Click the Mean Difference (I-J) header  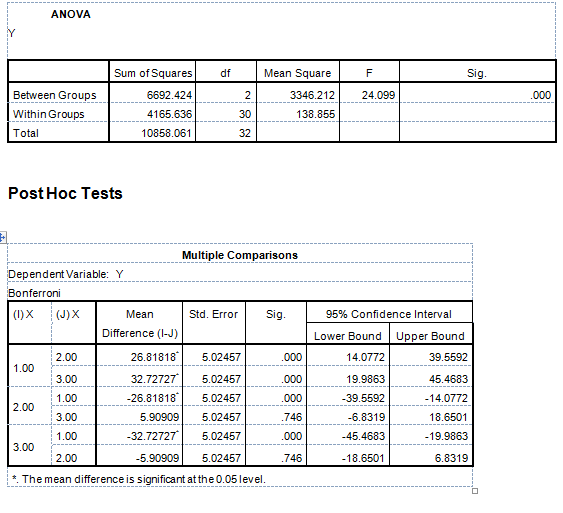(140, 324)
